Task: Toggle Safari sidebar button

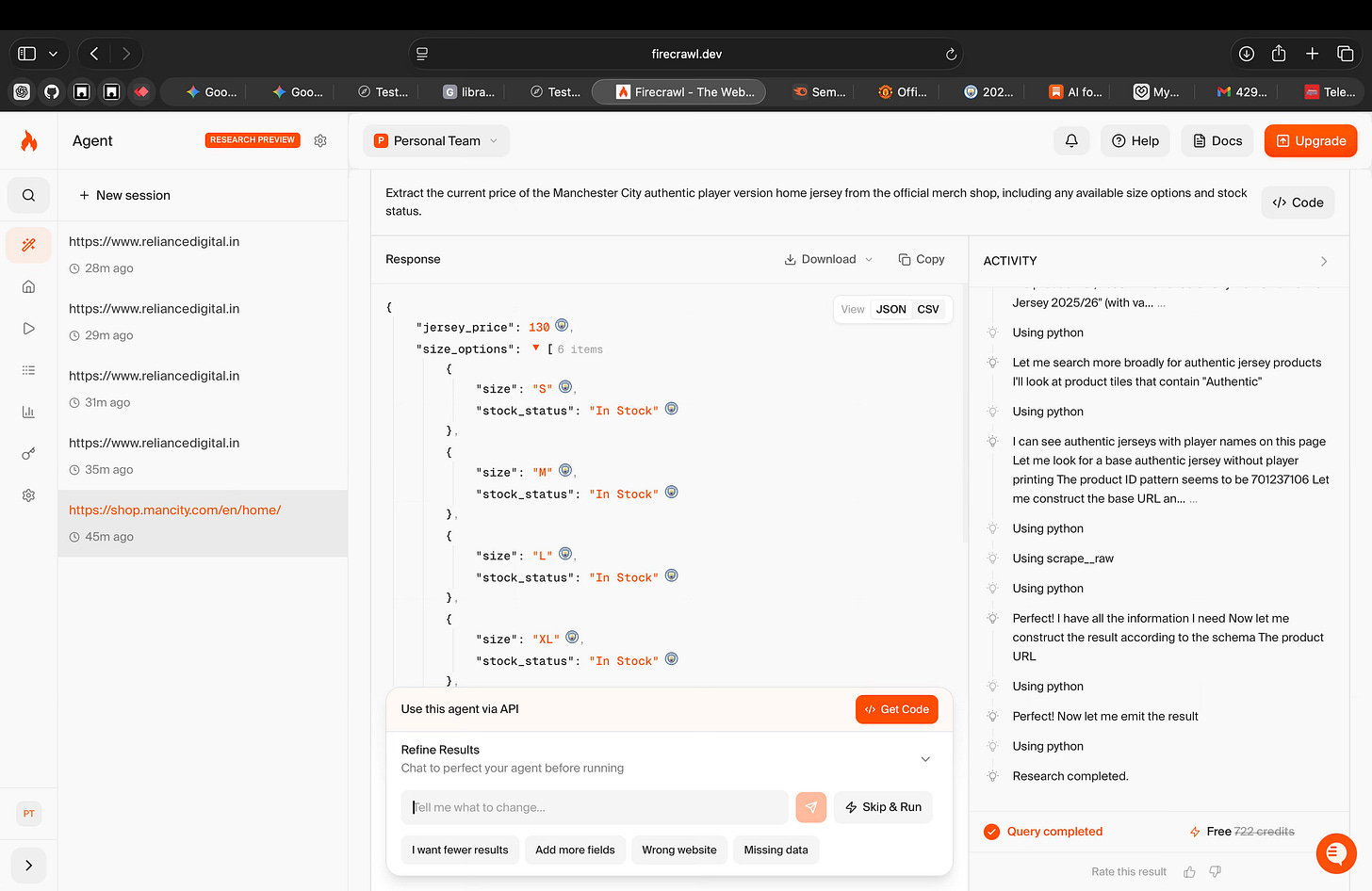Action: pos(27,54)
